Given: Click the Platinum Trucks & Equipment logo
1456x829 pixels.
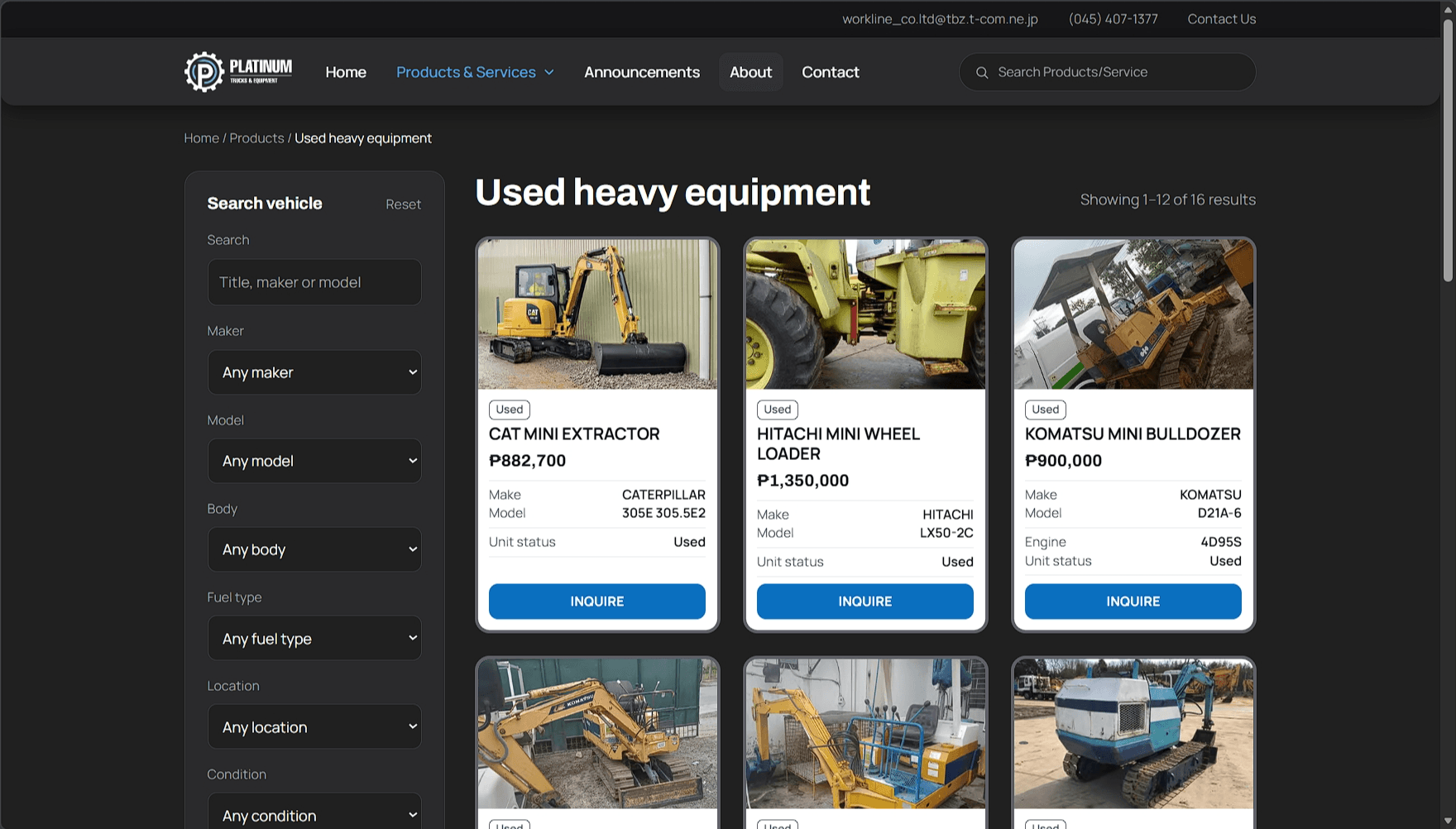Looking at the screenshot, I should tap(238, 72).
